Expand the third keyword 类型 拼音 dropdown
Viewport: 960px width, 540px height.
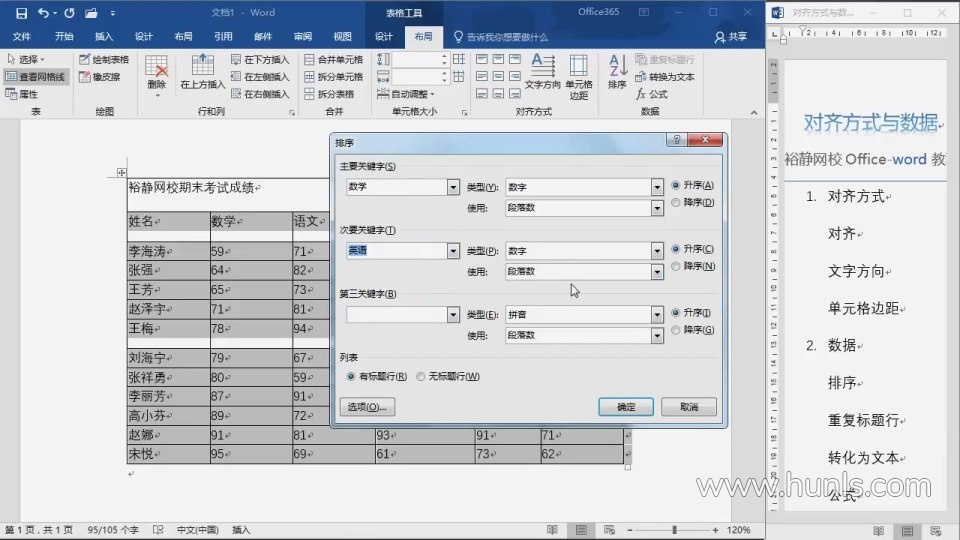[x=657, y=315]
